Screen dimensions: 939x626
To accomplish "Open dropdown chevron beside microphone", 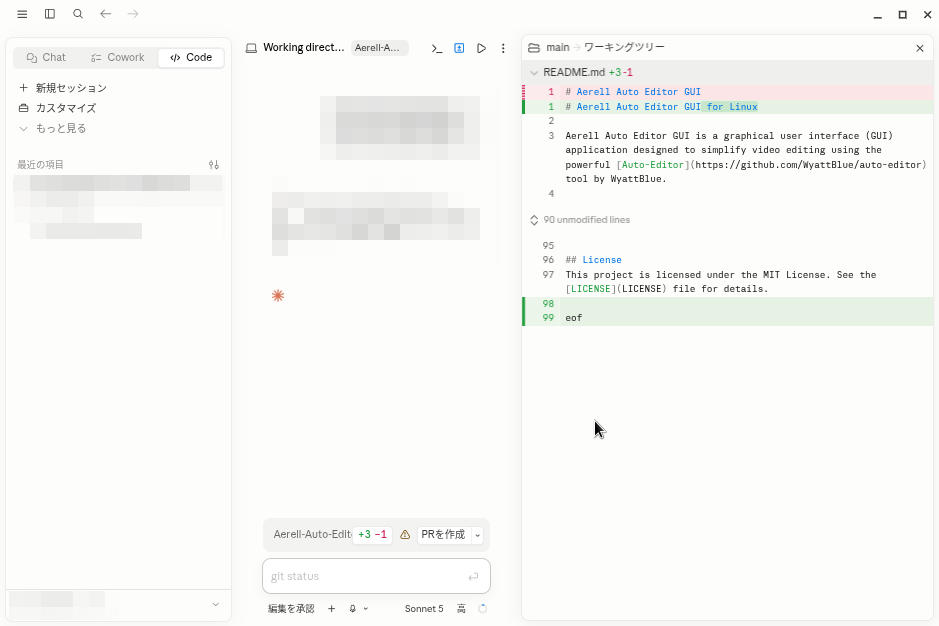I will point(366,609).
